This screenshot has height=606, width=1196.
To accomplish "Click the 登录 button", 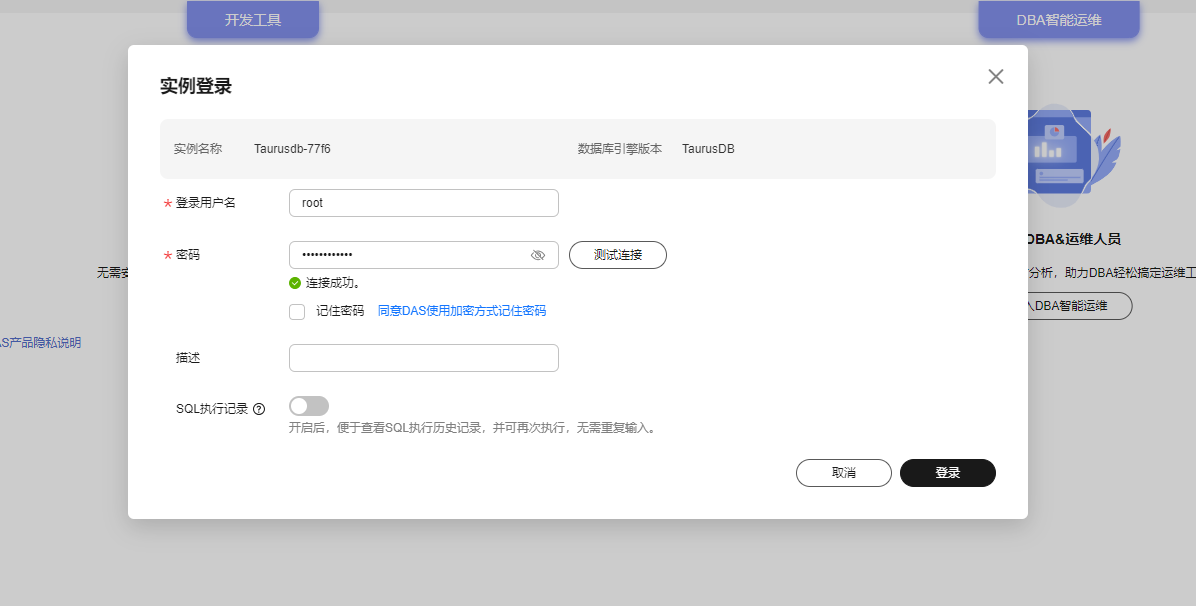I will [947, 472].
